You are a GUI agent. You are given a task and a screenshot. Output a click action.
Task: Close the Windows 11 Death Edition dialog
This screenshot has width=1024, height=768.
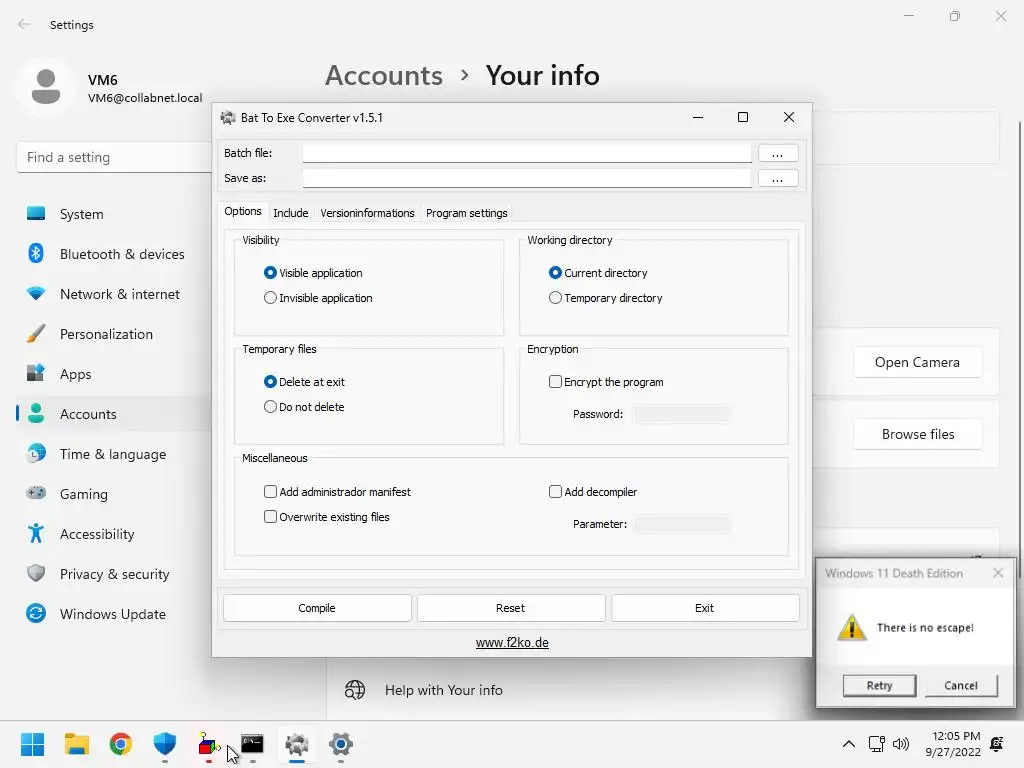[998, 573]
